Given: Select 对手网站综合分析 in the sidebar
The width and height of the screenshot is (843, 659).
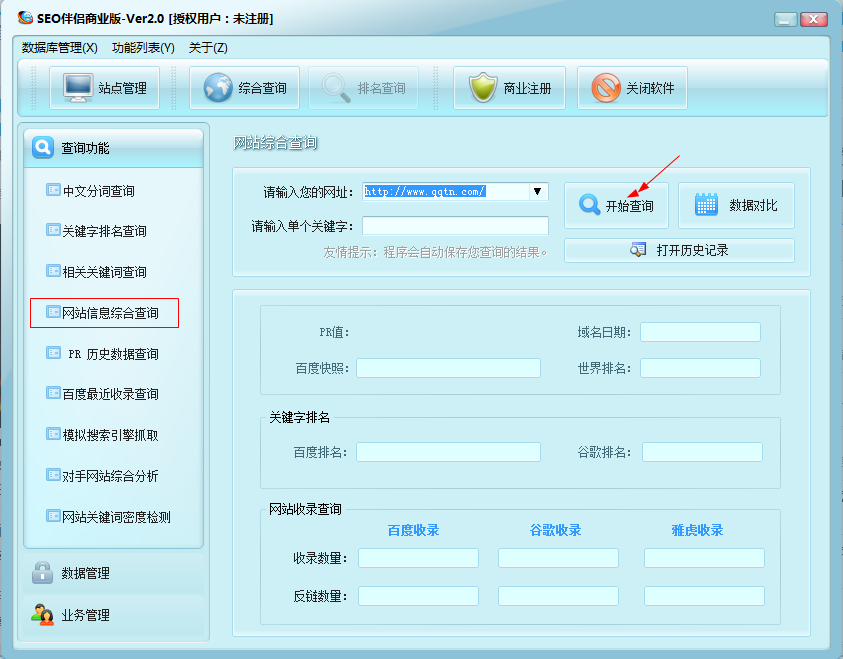Looking at the screenshot, I should pos(110,476).
